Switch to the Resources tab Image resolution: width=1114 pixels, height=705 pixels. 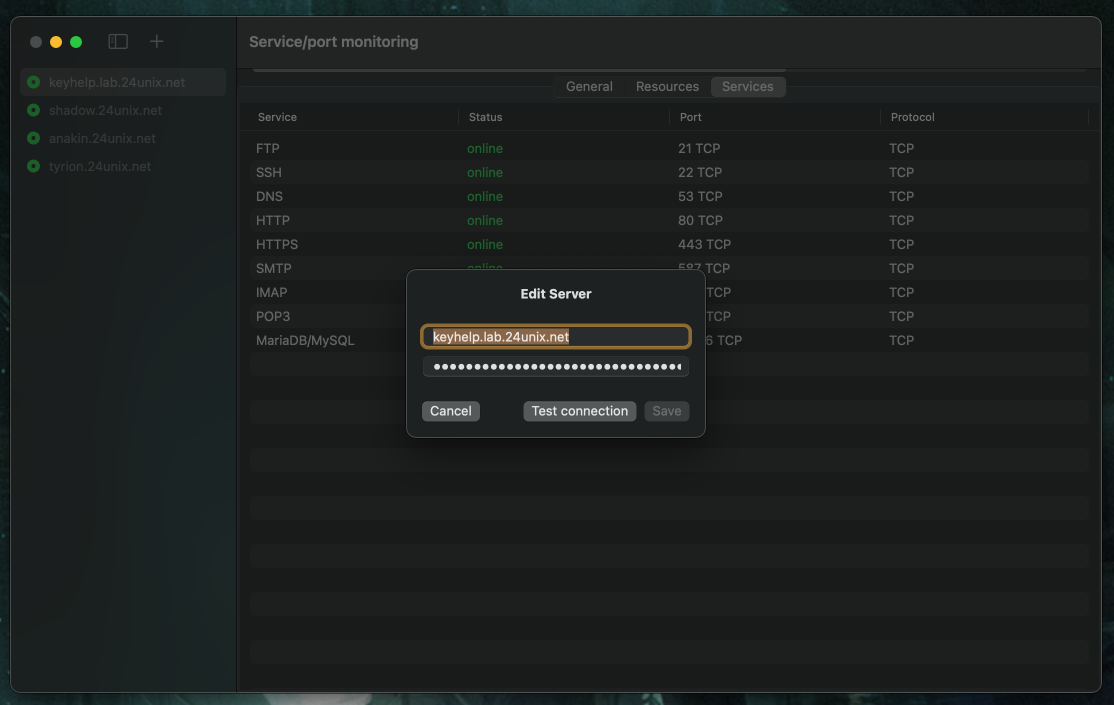click(x=667, y=87)
